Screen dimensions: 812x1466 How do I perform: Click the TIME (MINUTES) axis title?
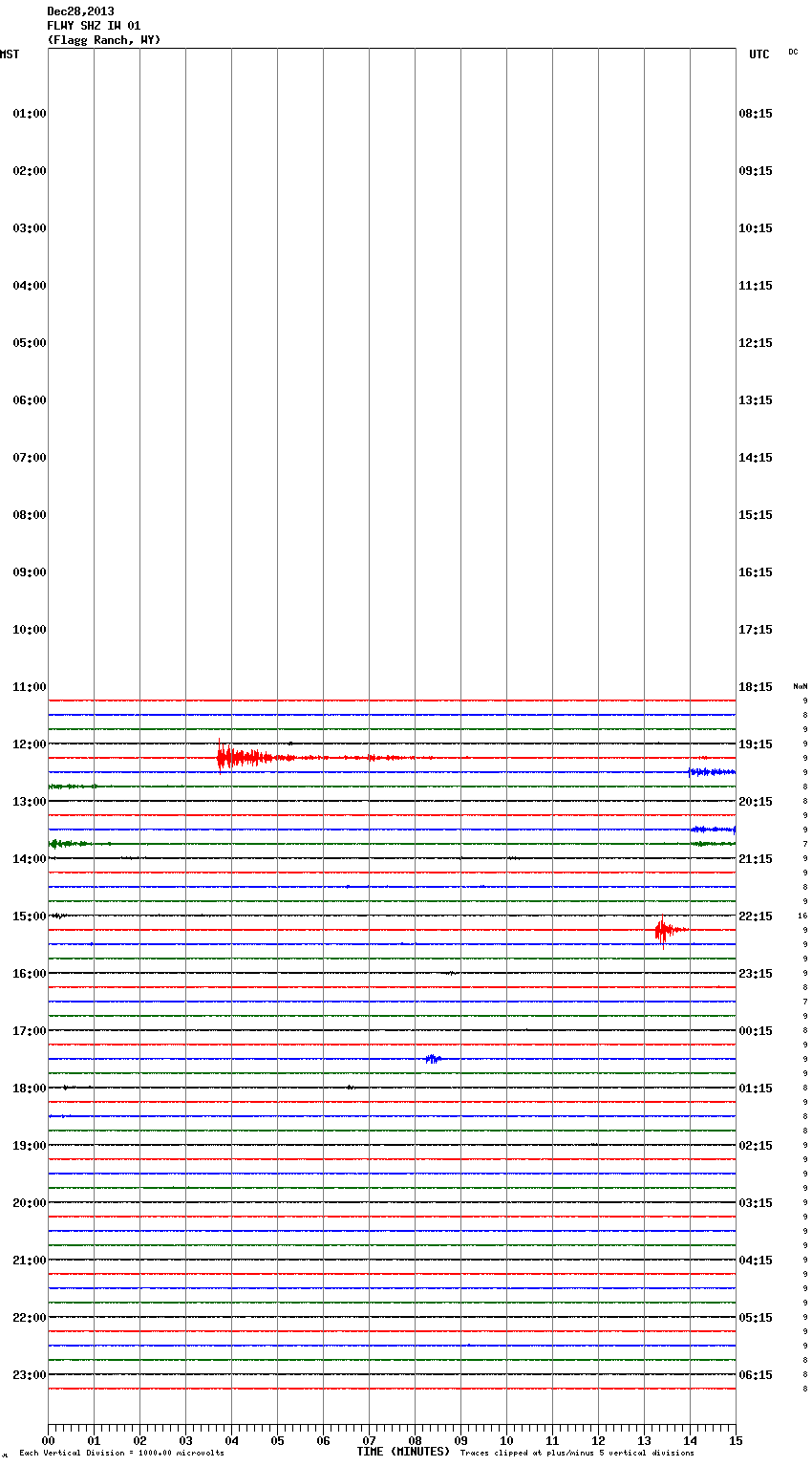(403, 1452)
